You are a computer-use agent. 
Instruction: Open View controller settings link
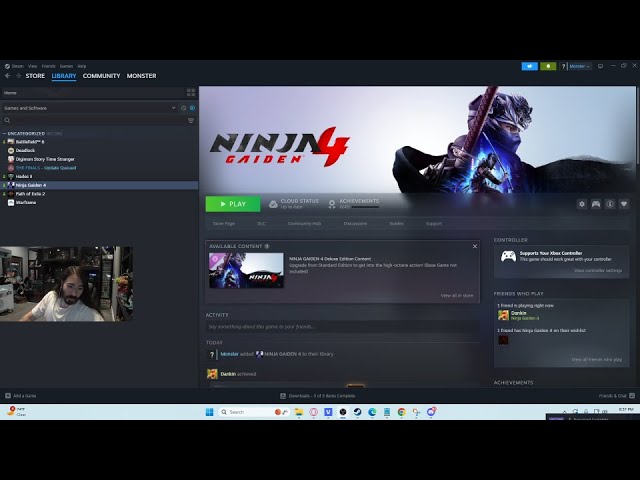click(598, 271)
